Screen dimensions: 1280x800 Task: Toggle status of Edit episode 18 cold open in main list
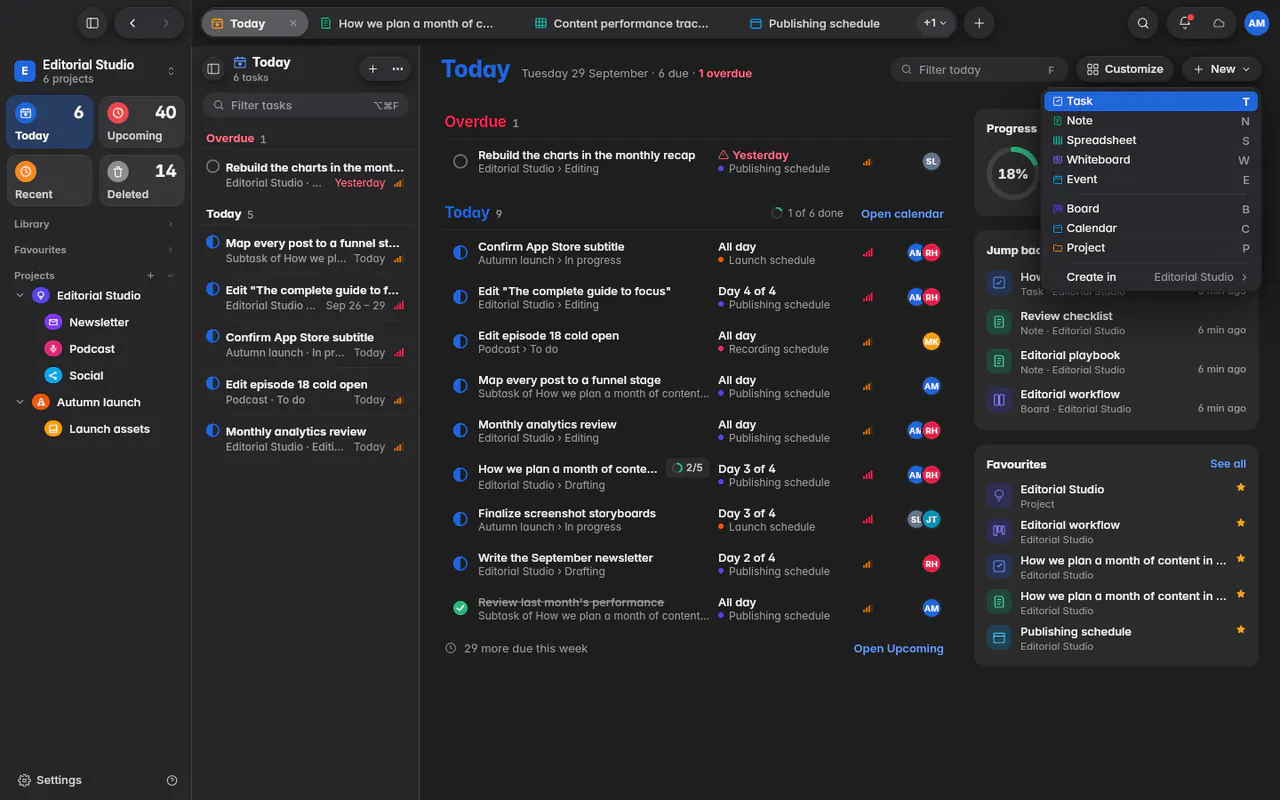pos(460,341)
